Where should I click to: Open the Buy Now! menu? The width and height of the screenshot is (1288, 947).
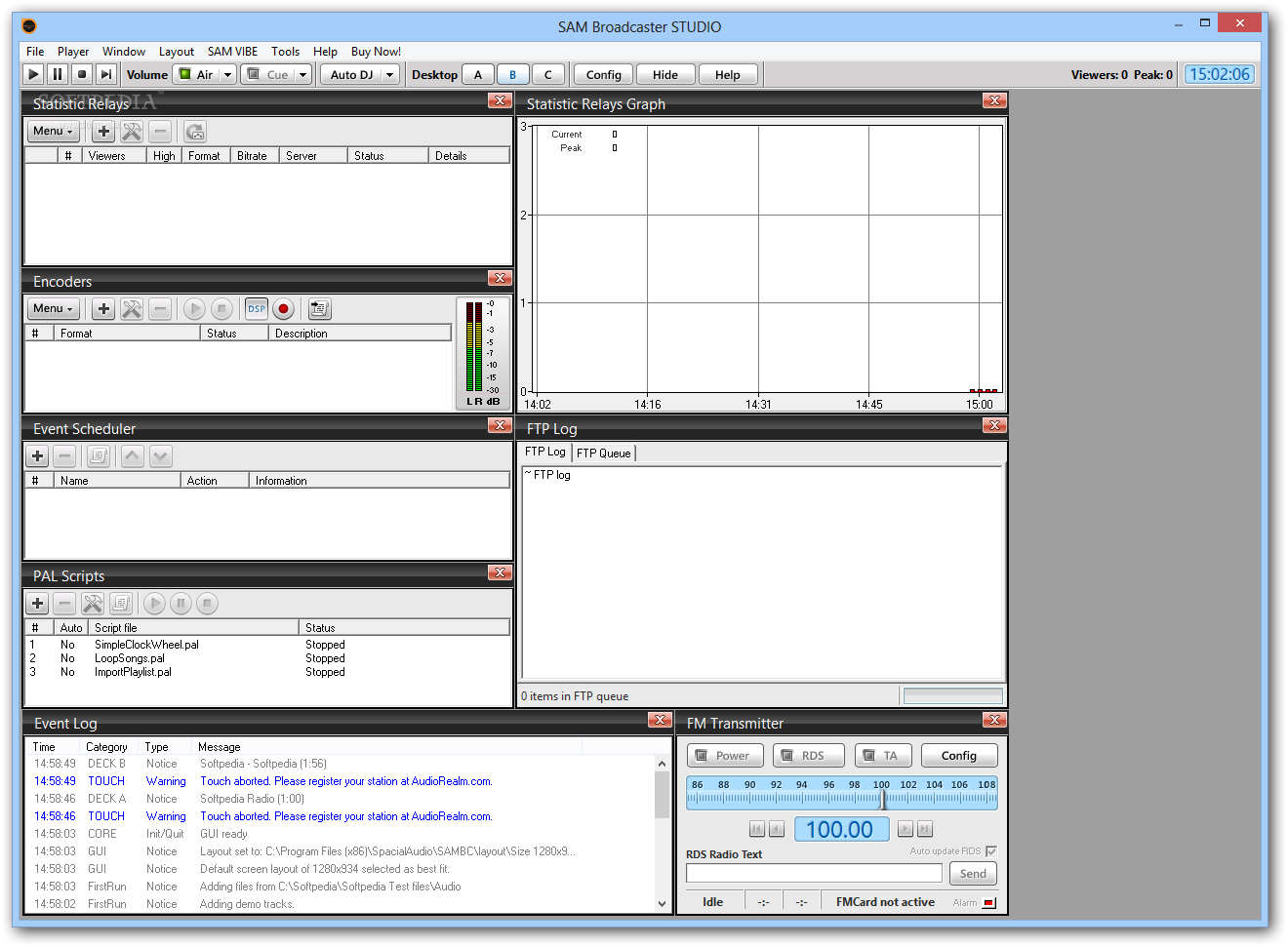coord(376,52)
